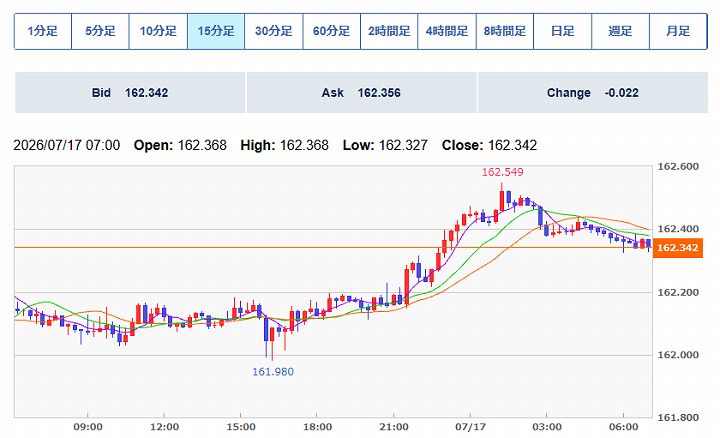Switch to the 月足 monthly chart
This screenshot has width=720, height=438.
pos(678,31)
